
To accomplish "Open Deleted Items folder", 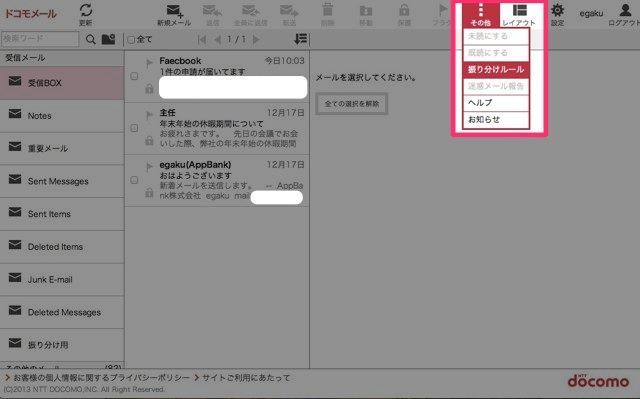I will pyautogui.click(x=62, y=247).
